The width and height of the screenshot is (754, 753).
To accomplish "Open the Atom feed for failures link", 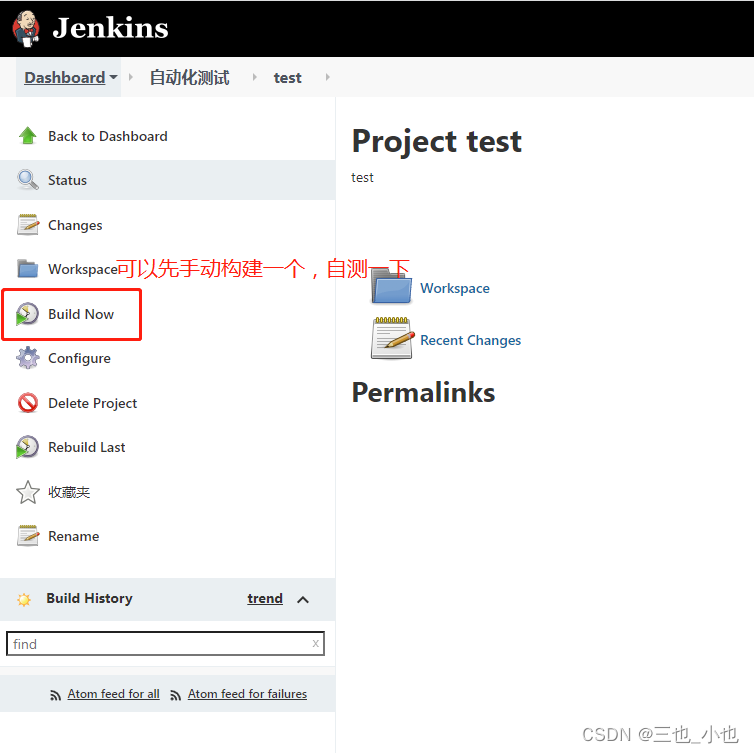I will coord(247,694).
